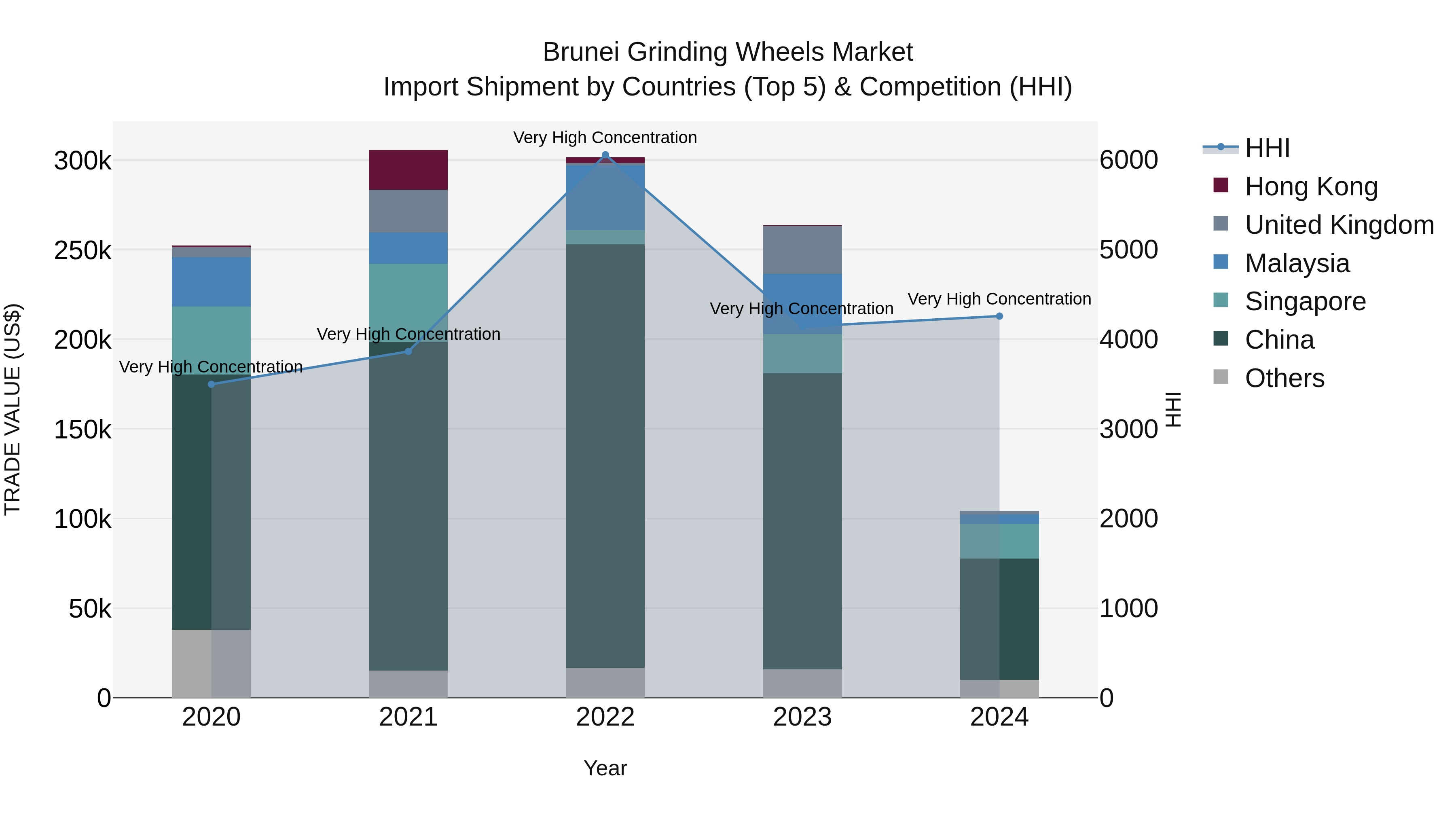
Task: Click the HHI peak marker at 2022
Action: (605, 155)
